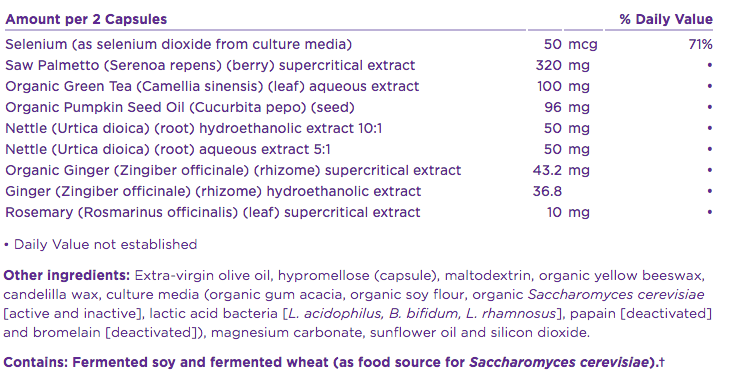Click the 320 mg amount value

(x=562, y=65)
